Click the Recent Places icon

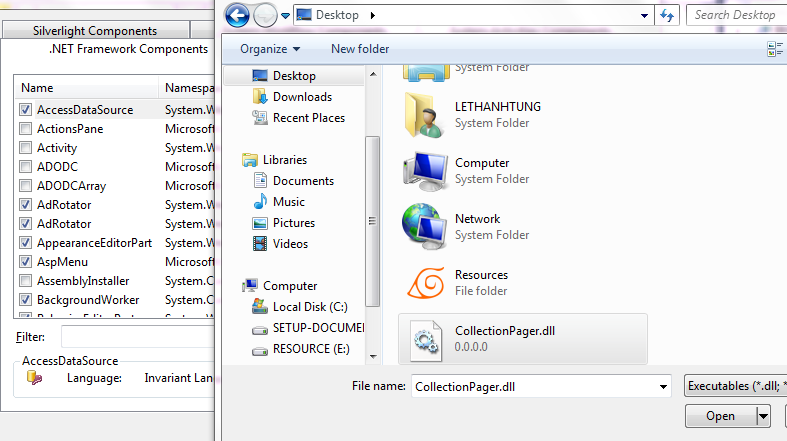tap(260, 117)
